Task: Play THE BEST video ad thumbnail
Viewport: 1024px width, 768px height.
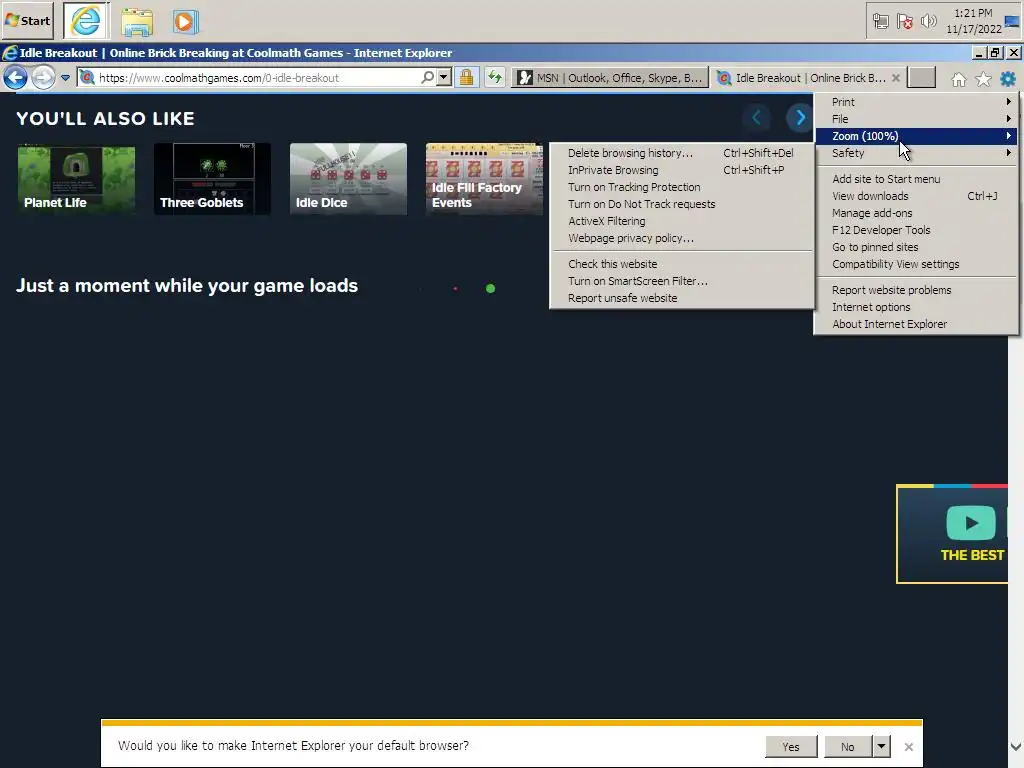Action: click(x=953, y=534)
